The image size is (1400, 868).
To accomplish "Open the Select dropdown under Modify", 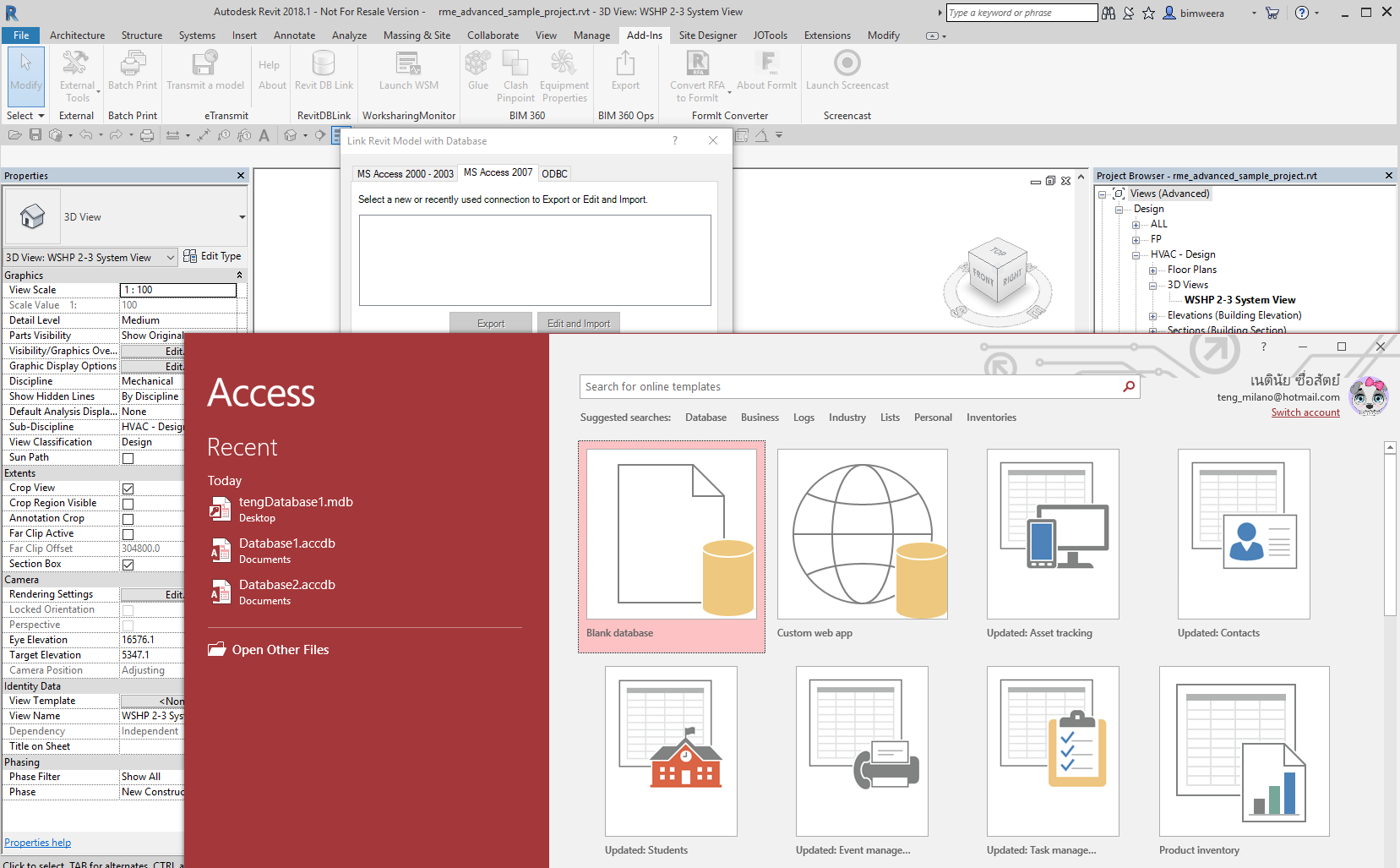I will (25, 116).
